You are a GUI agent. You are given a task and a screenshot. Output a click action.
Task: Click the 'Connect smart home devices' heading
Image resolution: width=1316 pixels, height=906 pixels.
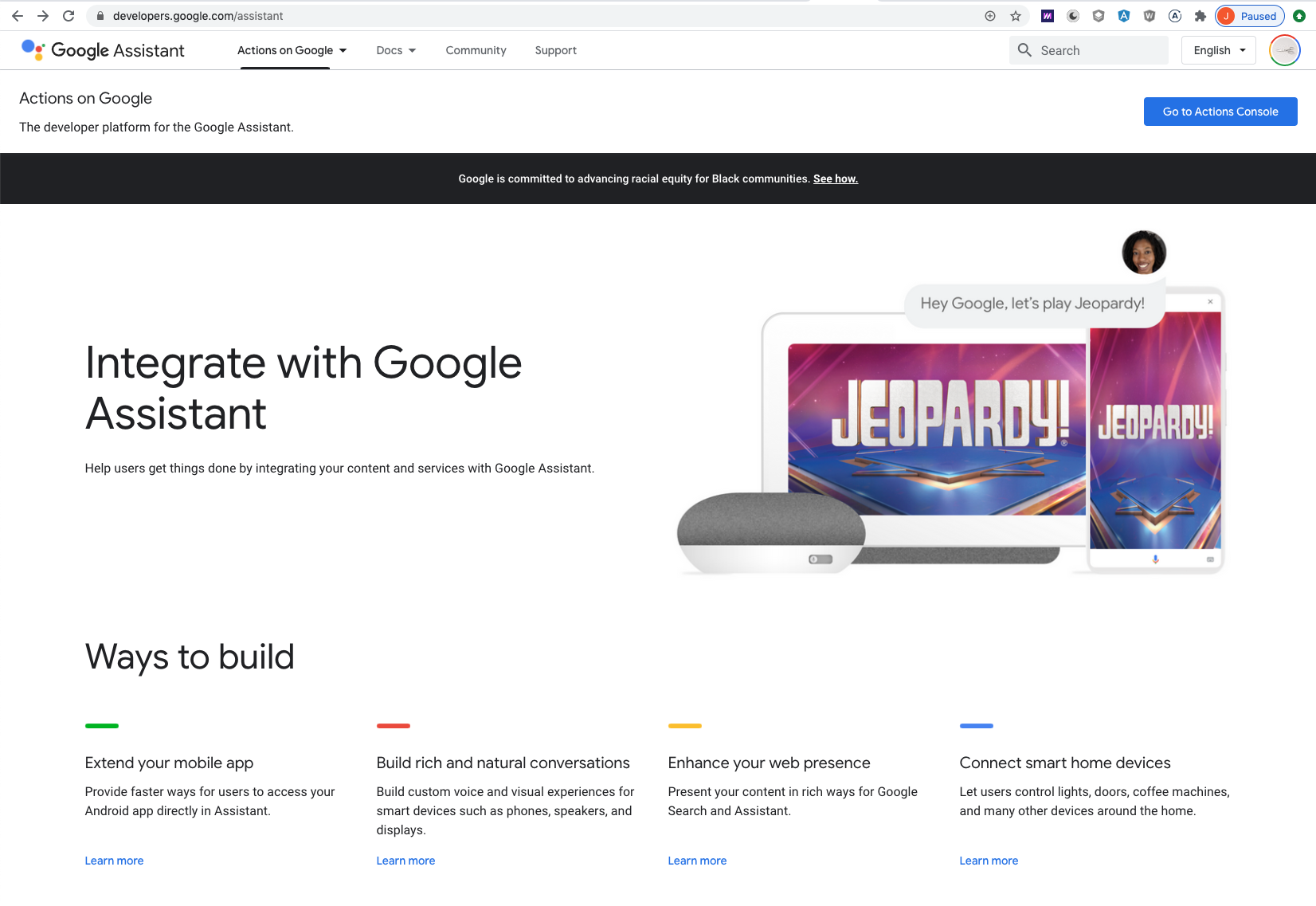click(x=1065, y=763)
